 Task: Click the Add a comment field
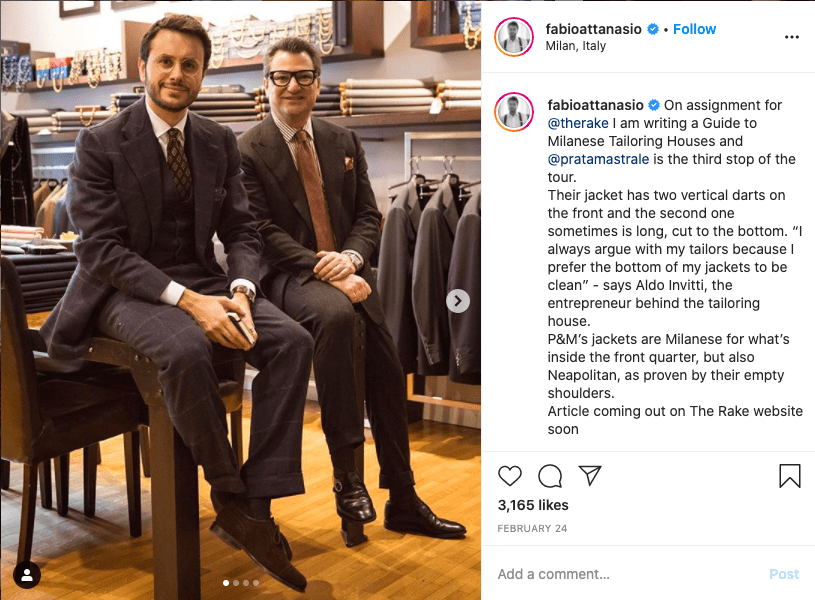tap(620, 574)
